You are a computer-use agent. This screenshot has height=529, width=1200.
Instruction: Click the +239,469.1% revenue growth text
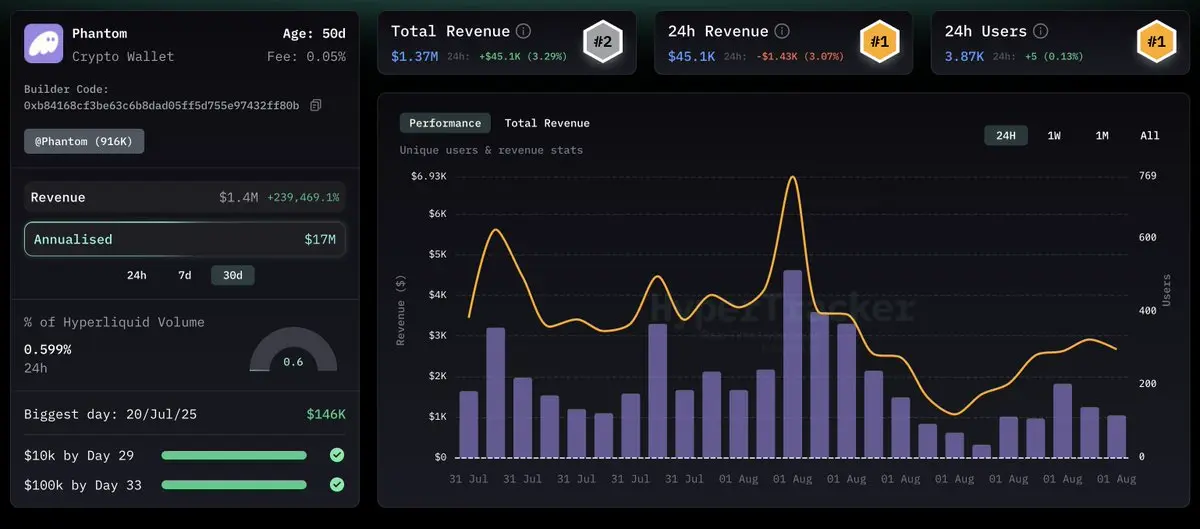[303, 198]
